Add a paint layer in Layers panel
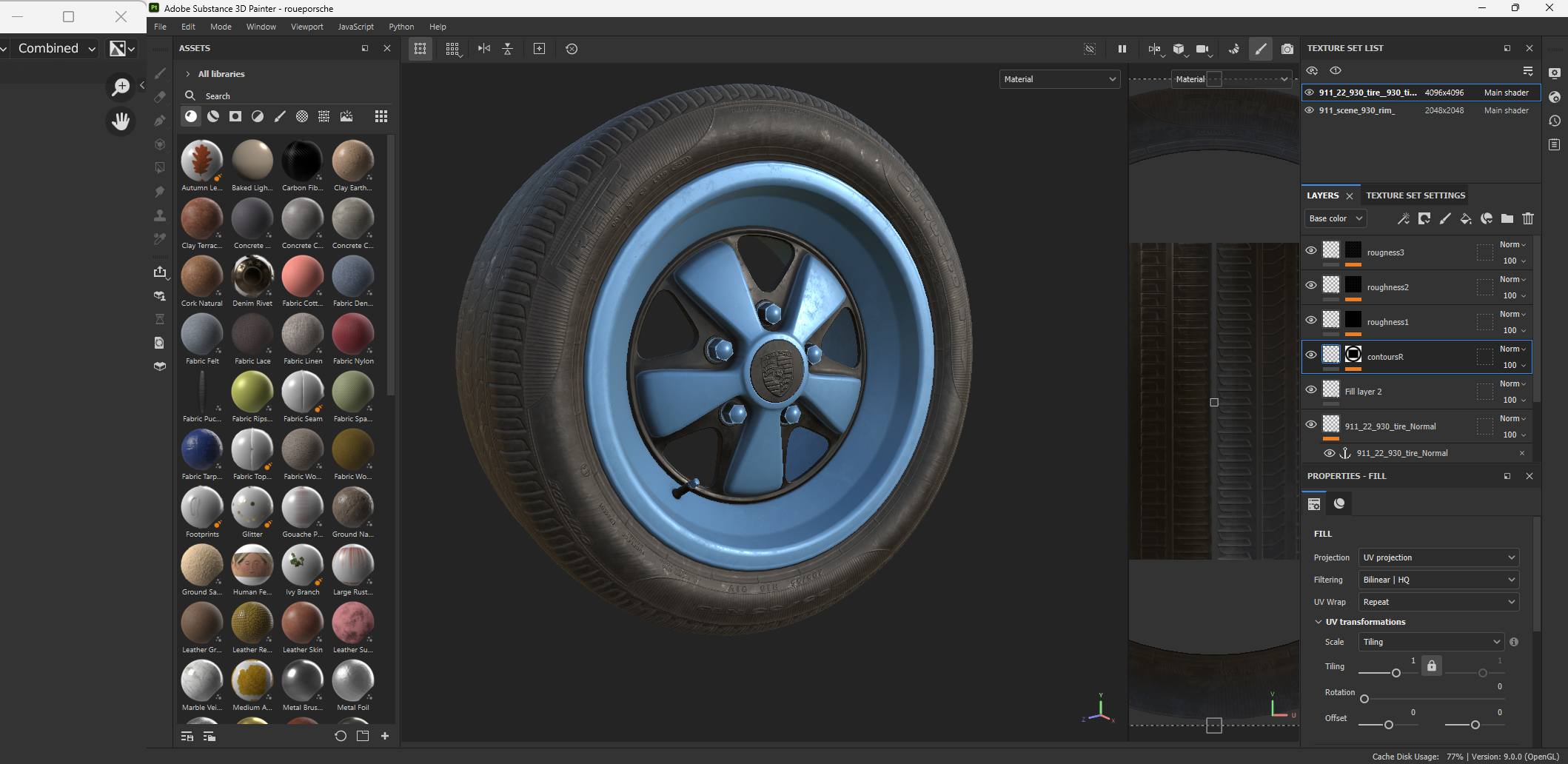Screen dimensions: 1568x764 1445,218
